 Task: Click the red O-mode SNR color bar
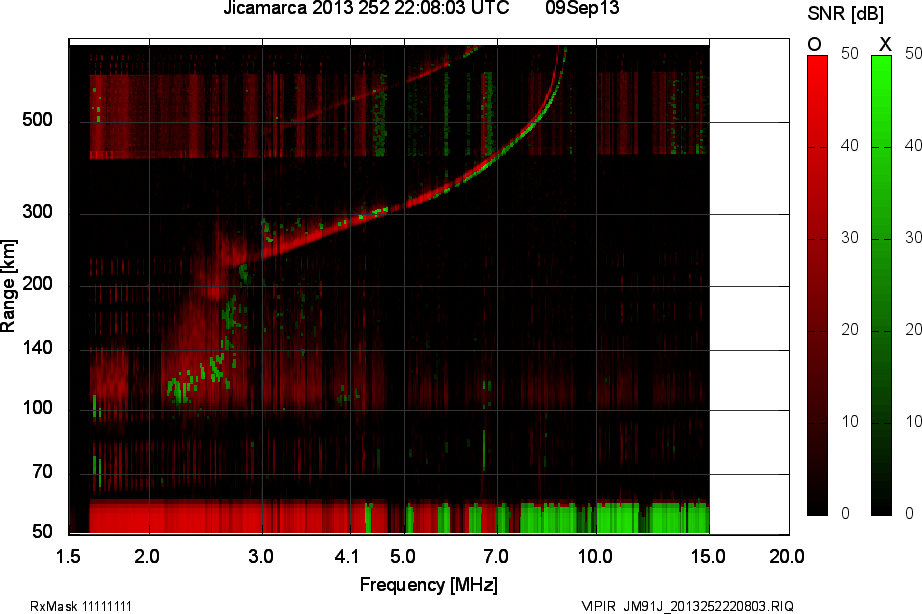(x=817, y=285)
